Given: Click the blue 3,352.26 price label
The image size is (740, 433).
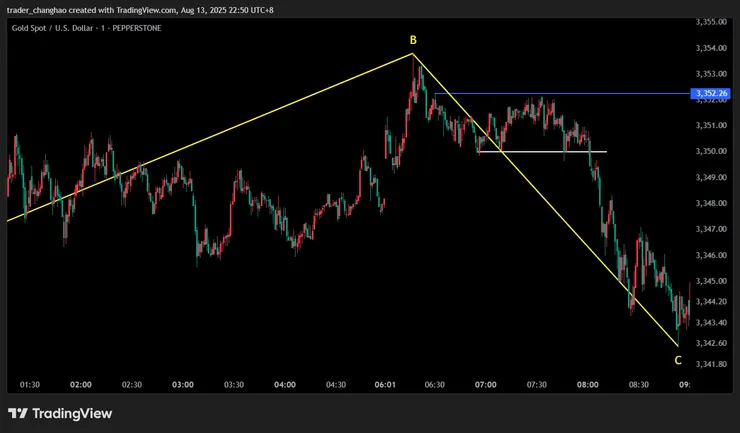Looking at the screenshot, I should (x=710, y=93).
